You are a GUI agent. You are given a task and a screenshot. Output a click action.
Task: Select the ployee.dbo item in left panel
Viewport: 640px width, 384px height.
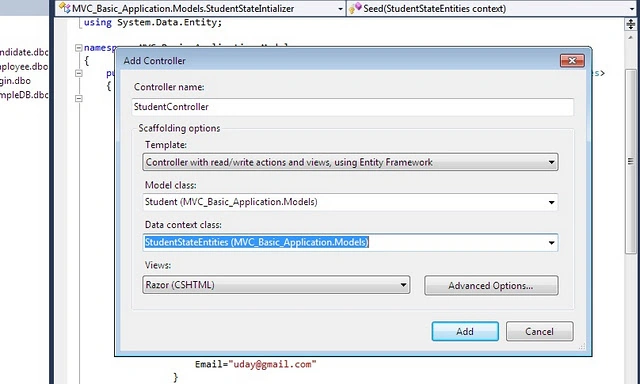tap(24, 67)
